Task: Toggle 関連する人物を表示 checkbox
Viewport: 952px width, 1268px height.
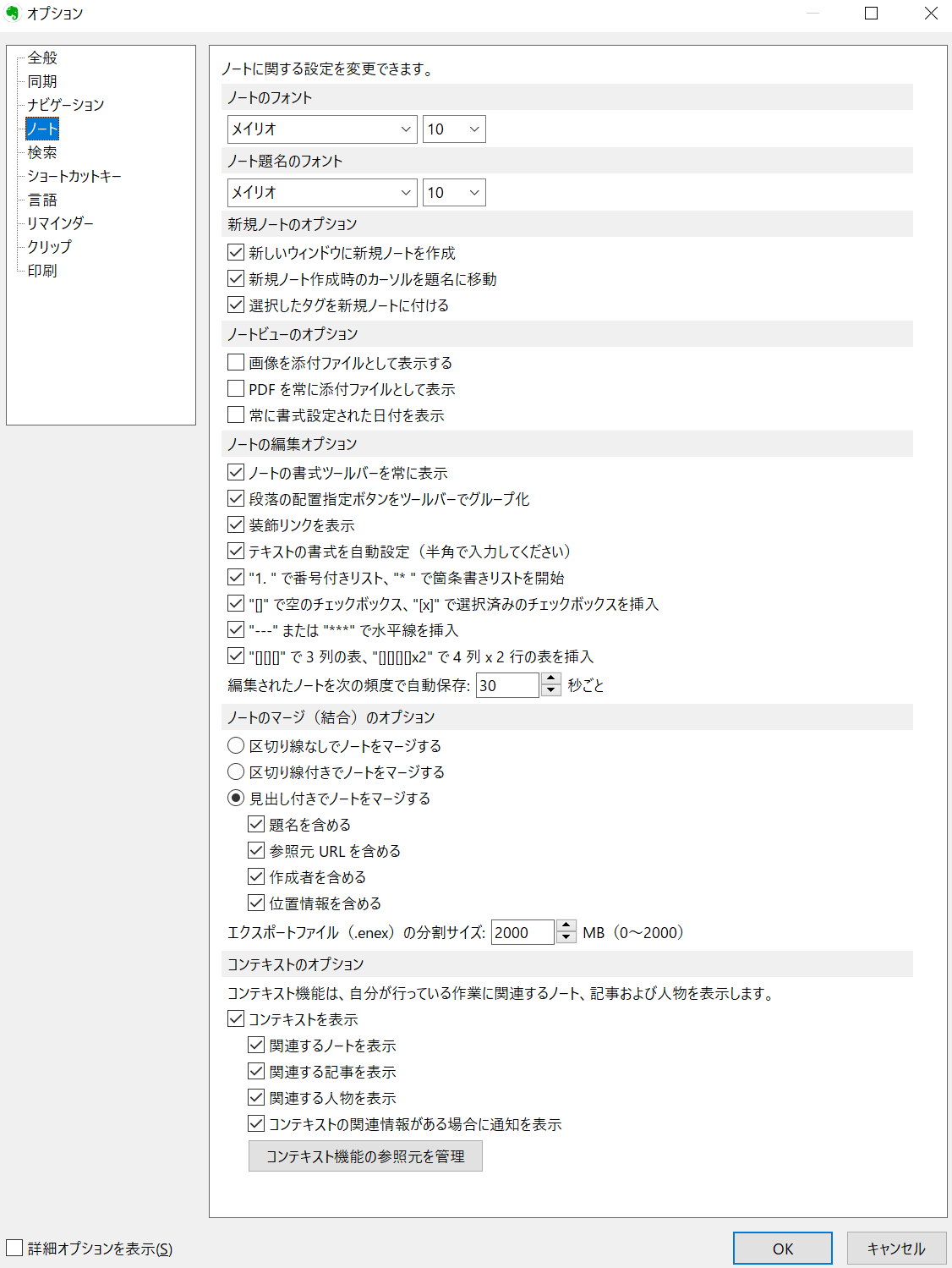Action: coord(256,1097)
